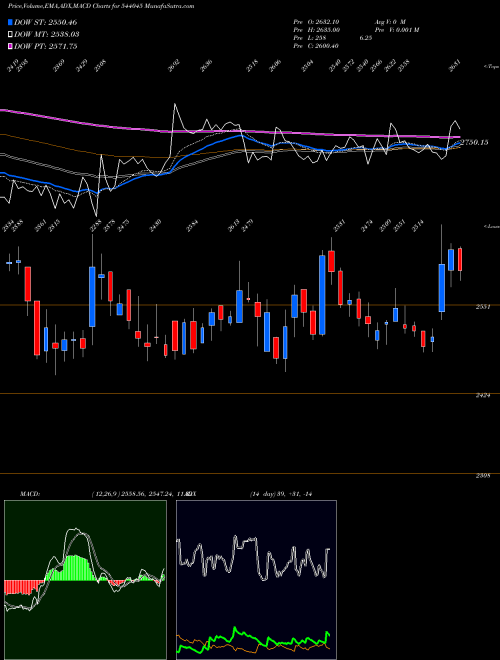Click the Pre H: 2635.00 value
The image size is (500, 660).
point(316,30)
